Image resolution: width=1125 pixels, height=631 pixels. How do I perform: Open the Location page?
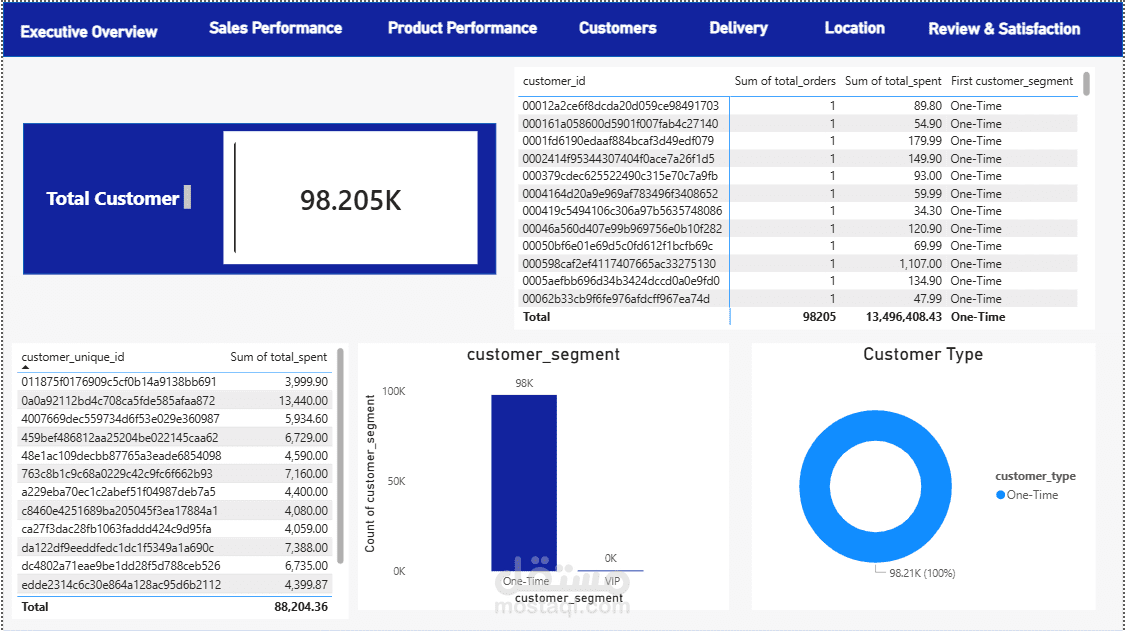coord(855,28)
